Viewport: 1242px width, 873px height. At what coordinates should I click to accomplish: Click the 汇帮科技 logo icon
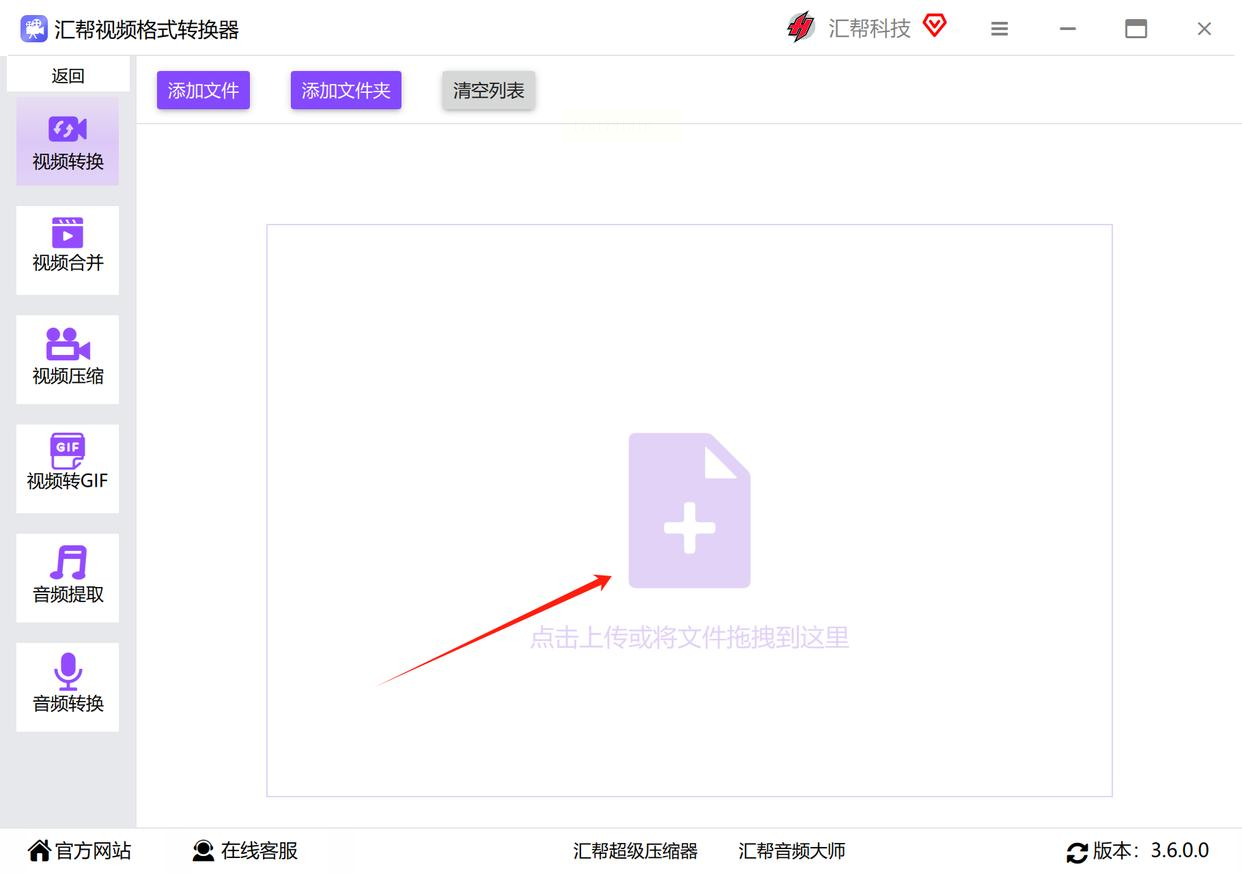pyautogui.click(x=801, y=28)
